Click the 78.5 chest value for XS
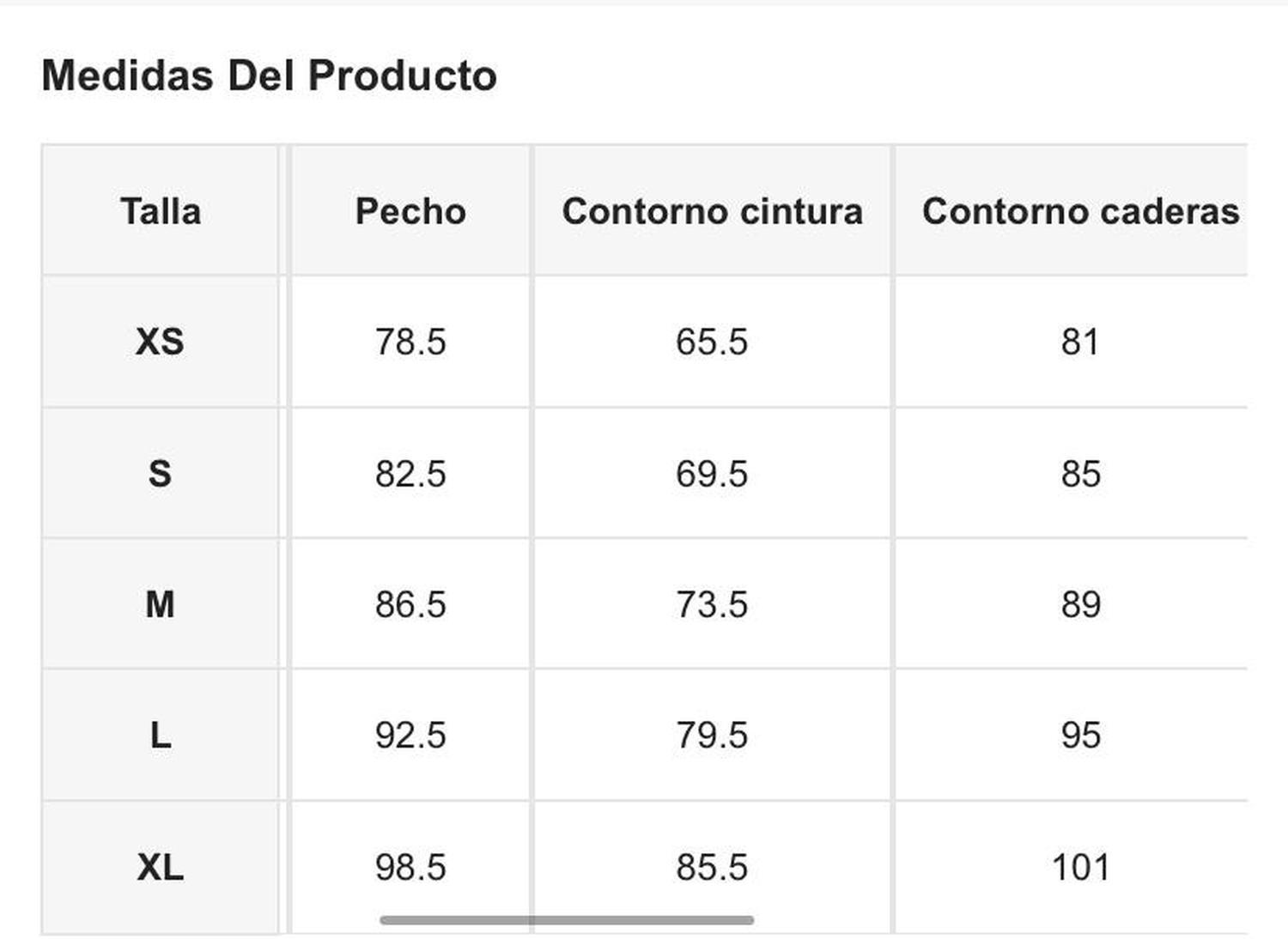This screenshot has height=939, width=1288. [x=410, y=342]
